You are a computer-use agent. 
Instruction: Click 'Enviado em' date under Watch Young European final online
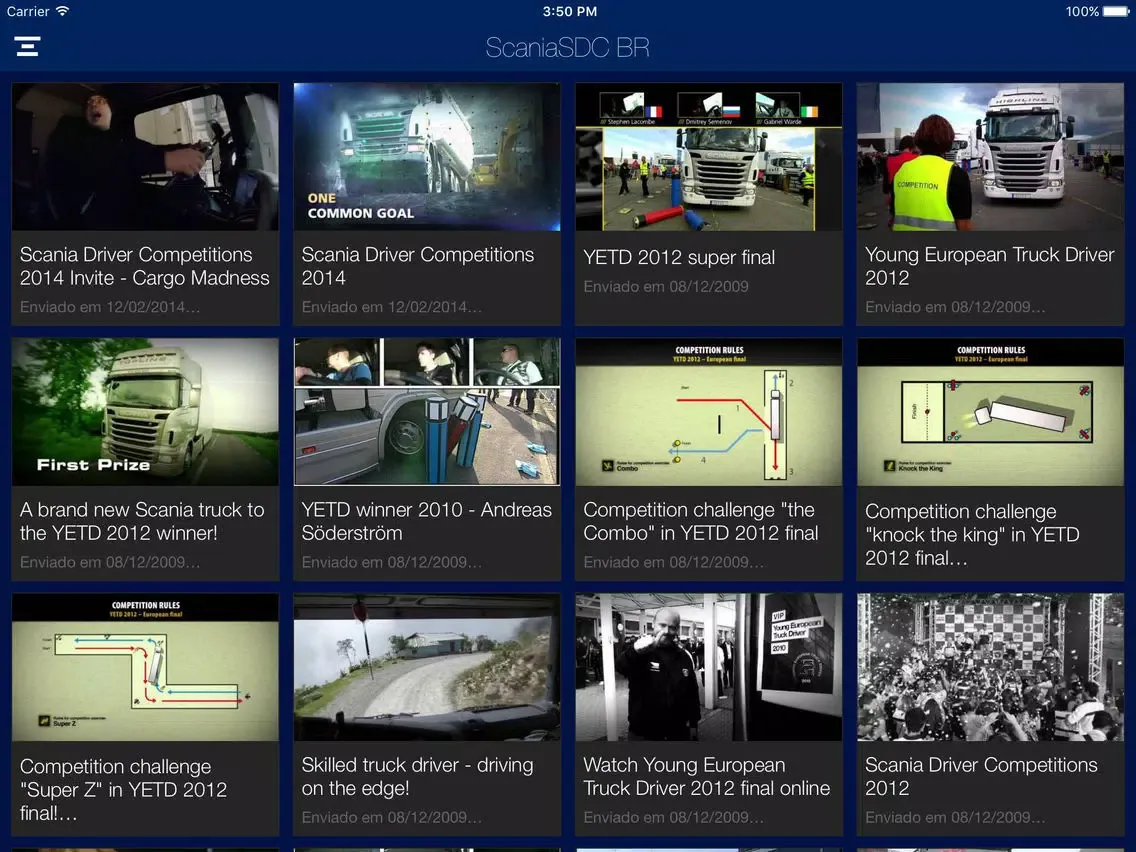[x=673, y=817]
